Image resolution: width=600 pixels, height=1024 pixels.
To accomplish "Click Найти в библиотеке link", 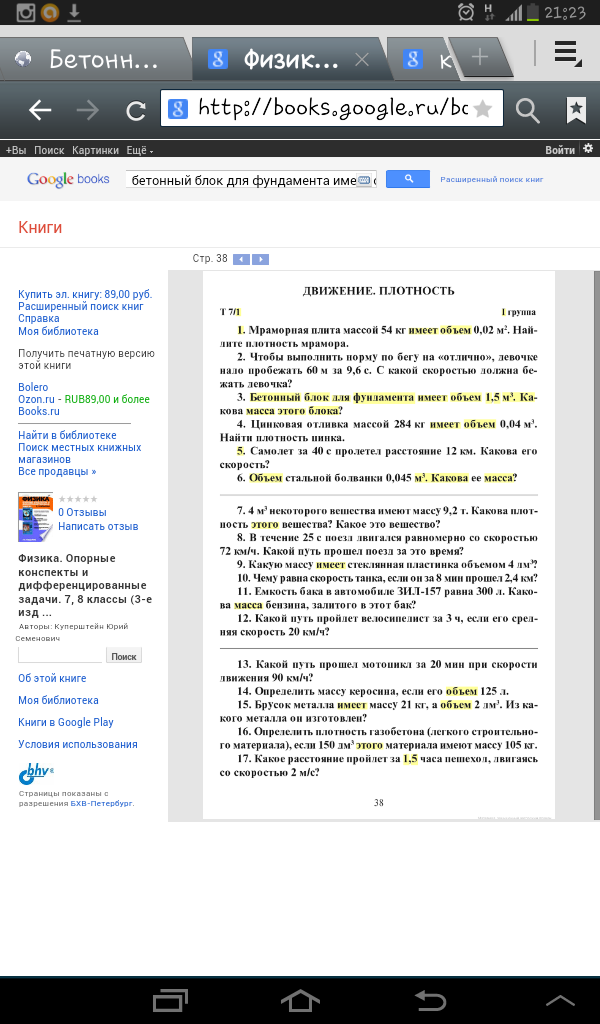I will 67,435.
